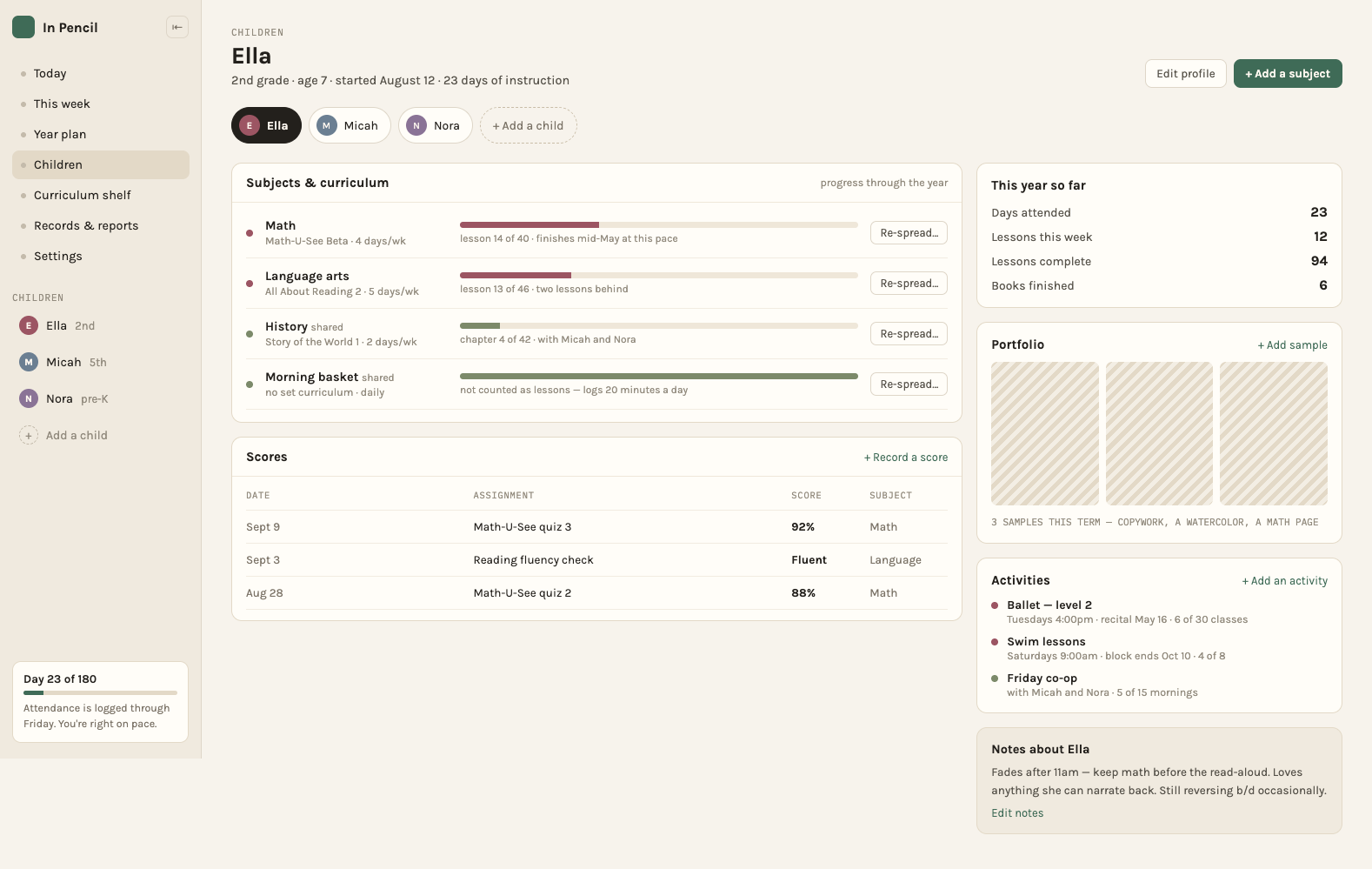Click the History subject name
The image size is (1372, 869).
click(x=286, y=326)
